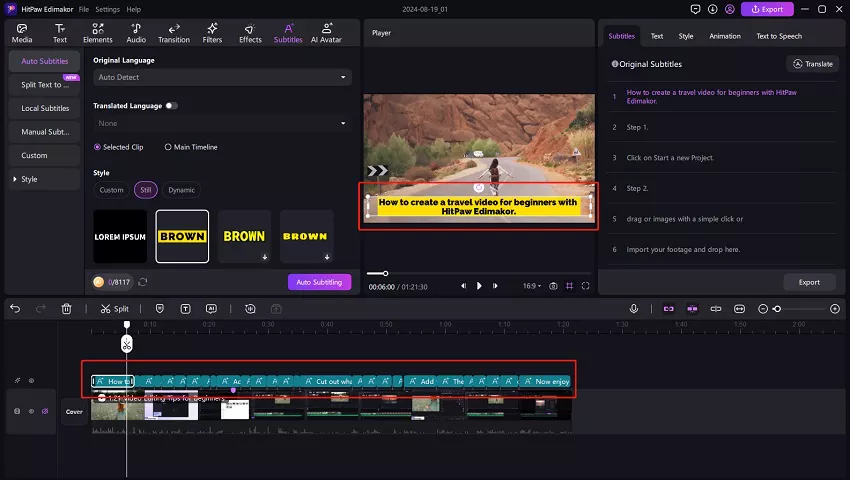Hide the video track with eye icon
This screenshot has height=480, width=850.
point(31,411)
